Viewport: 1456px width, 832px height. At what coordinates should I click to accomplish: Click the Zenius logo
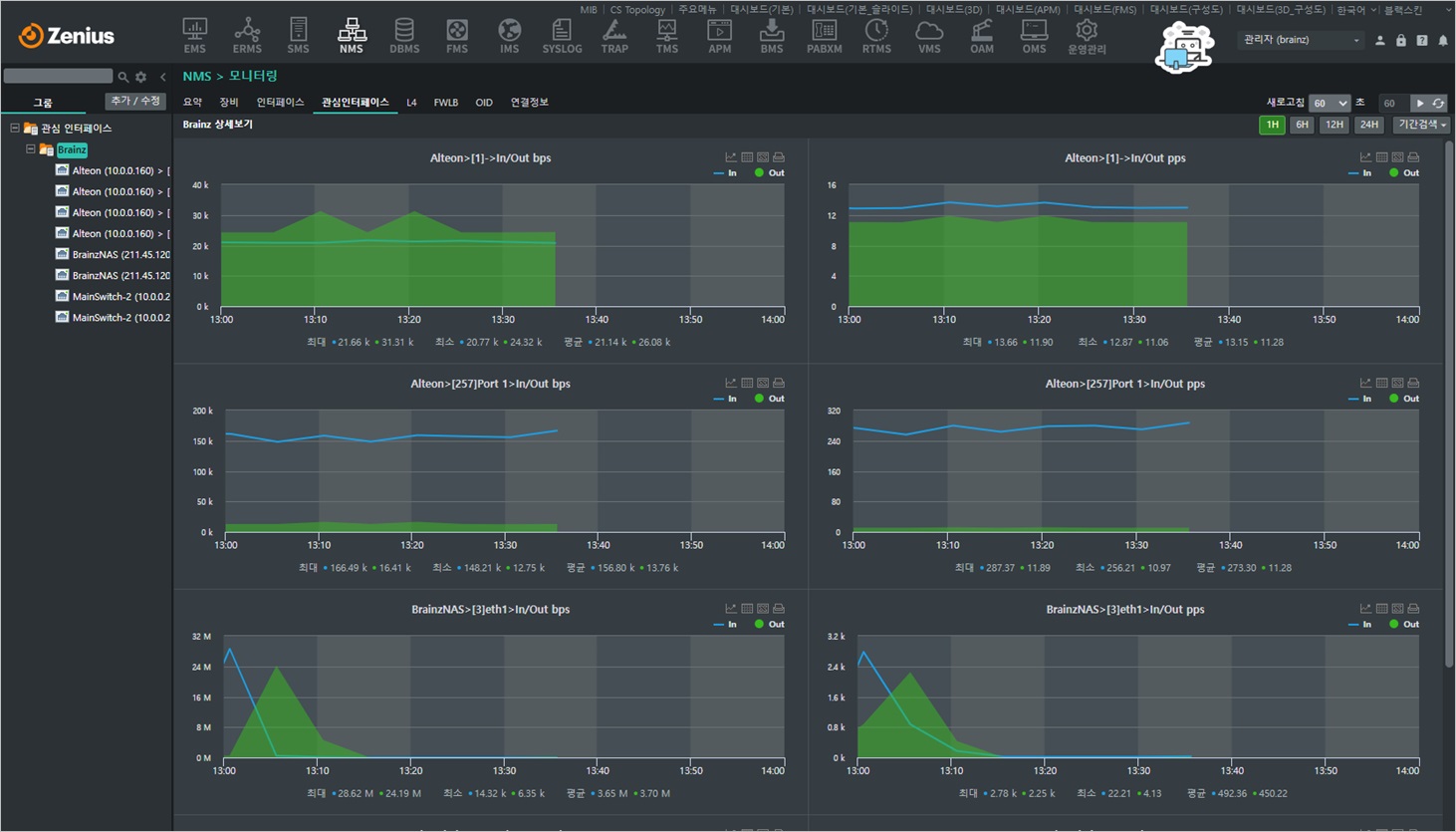click(67, 36)
